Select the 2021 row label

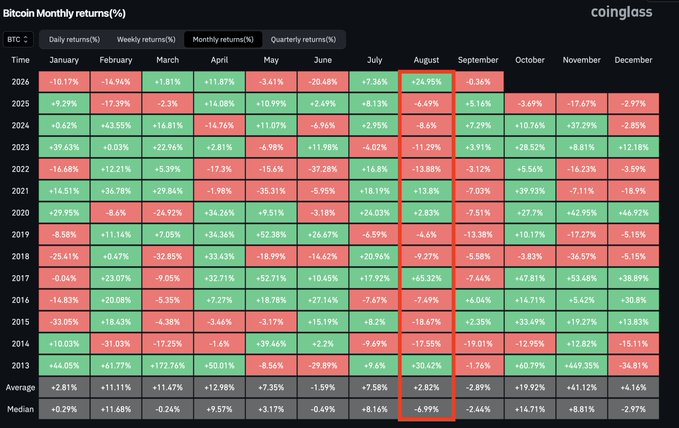(20, 191)
